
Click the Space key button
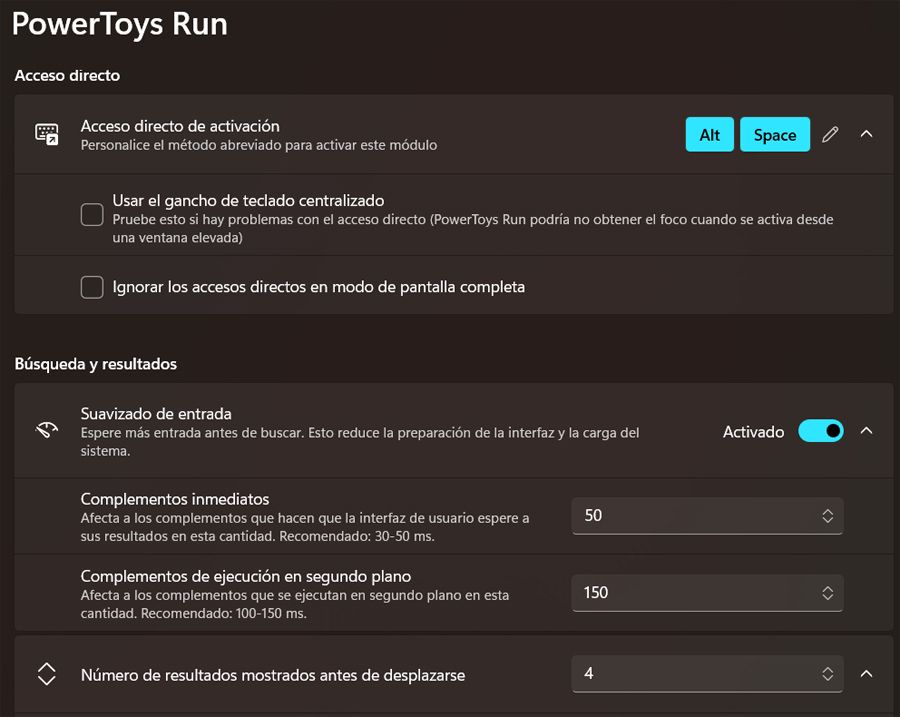pyautogui.click(x=775, y=134)
